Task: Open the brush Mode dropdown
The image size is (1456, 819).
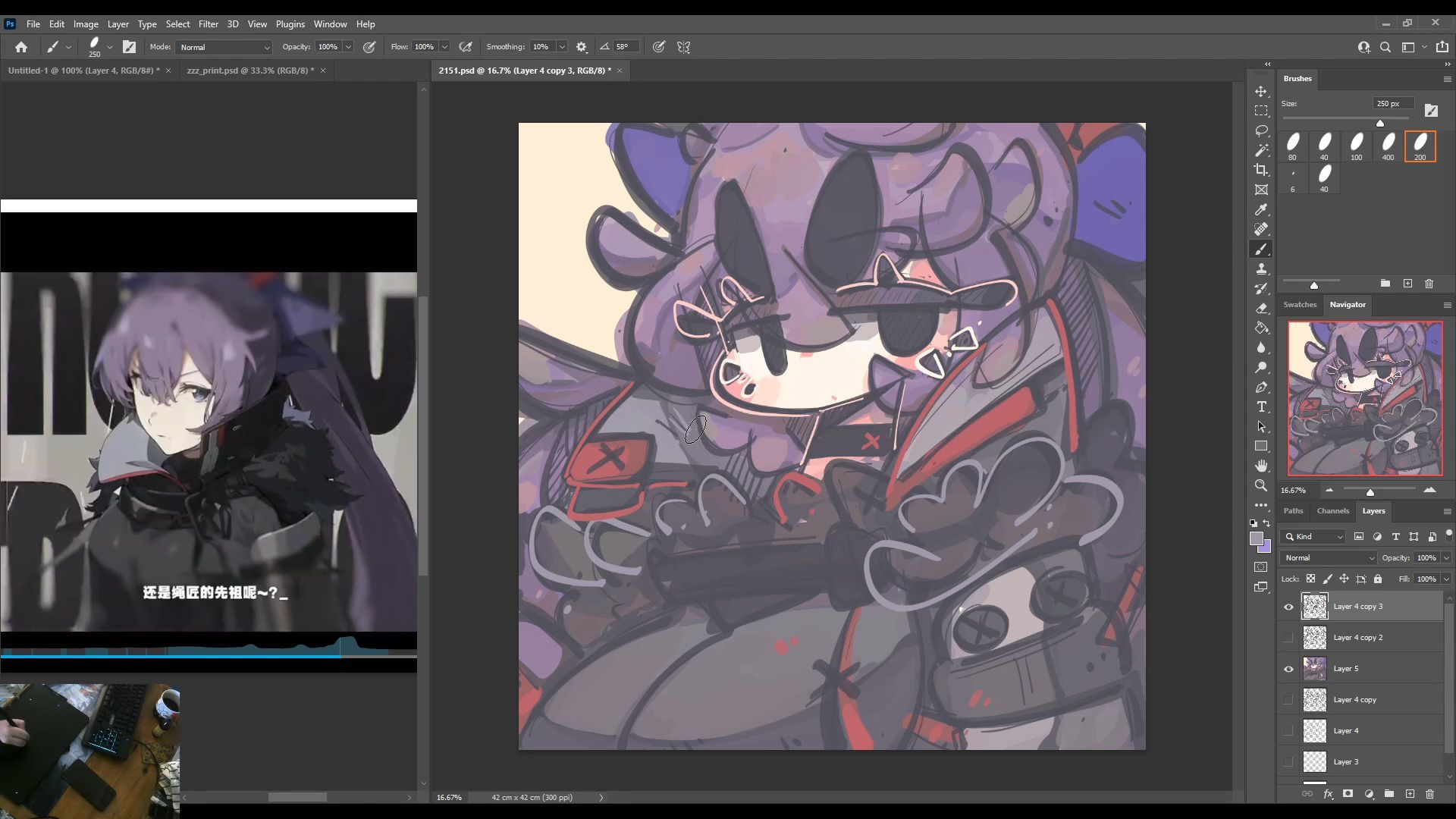Action: 224,47
